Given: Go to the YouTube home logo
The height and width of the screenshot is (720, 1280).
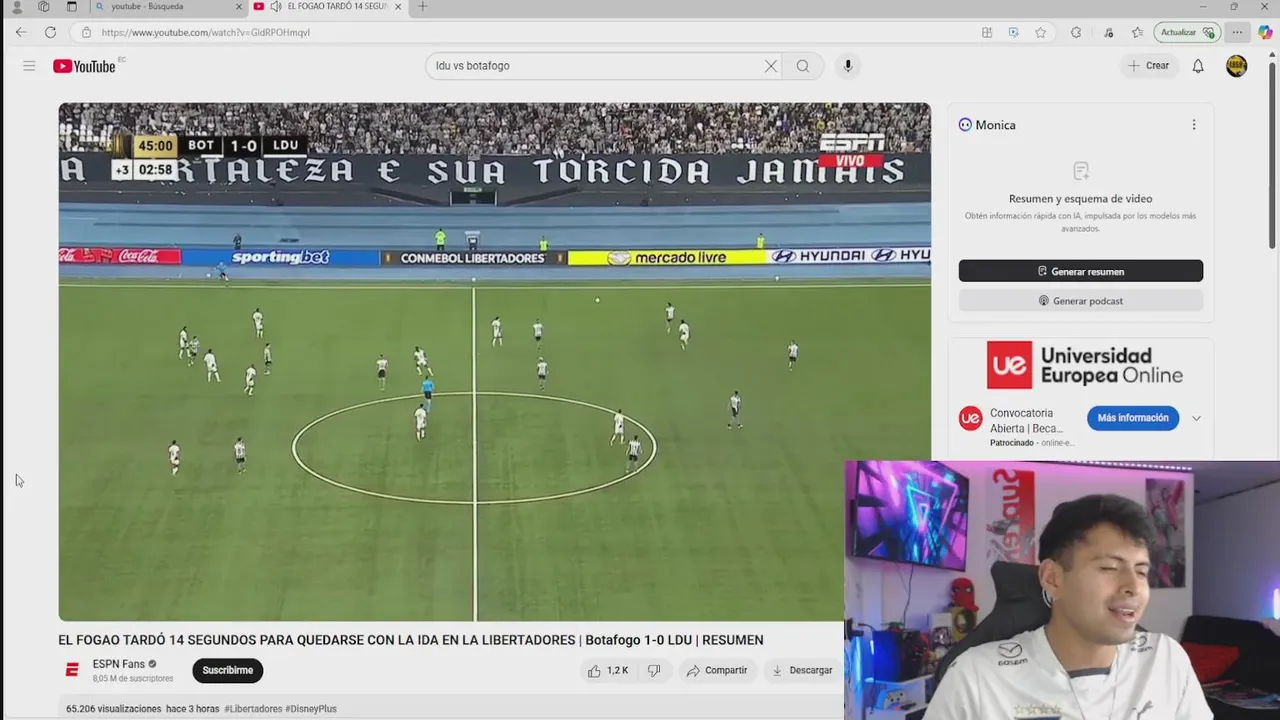Looking at the screenshot, I should point(84,66).
